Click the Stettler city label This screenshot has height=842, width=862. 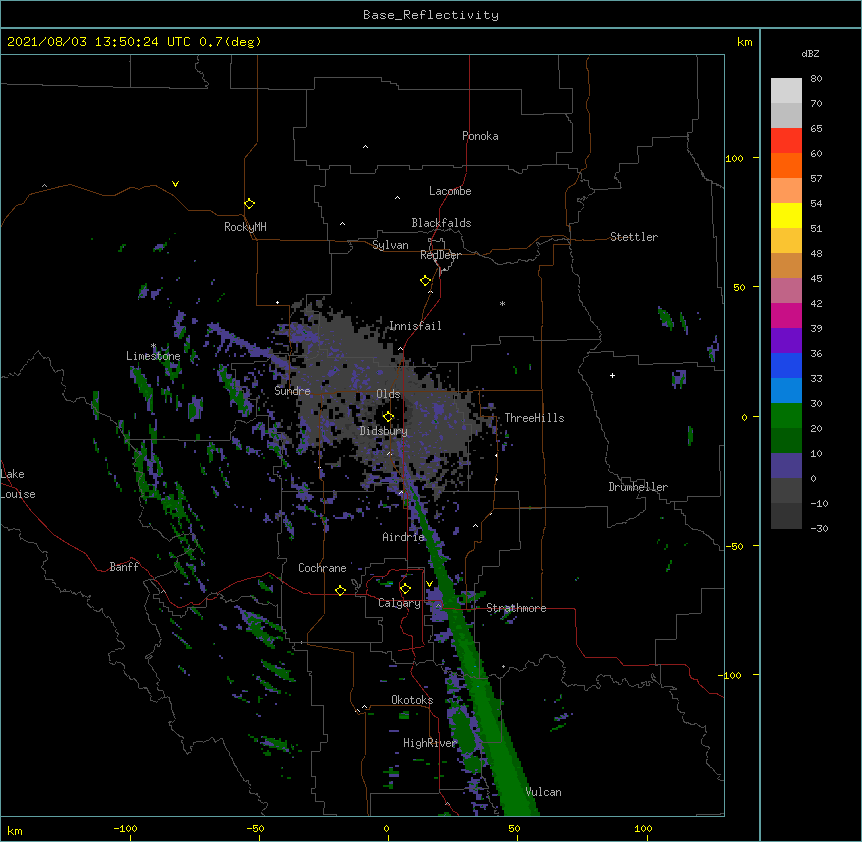pyautogui.click(x=634, y=237)
